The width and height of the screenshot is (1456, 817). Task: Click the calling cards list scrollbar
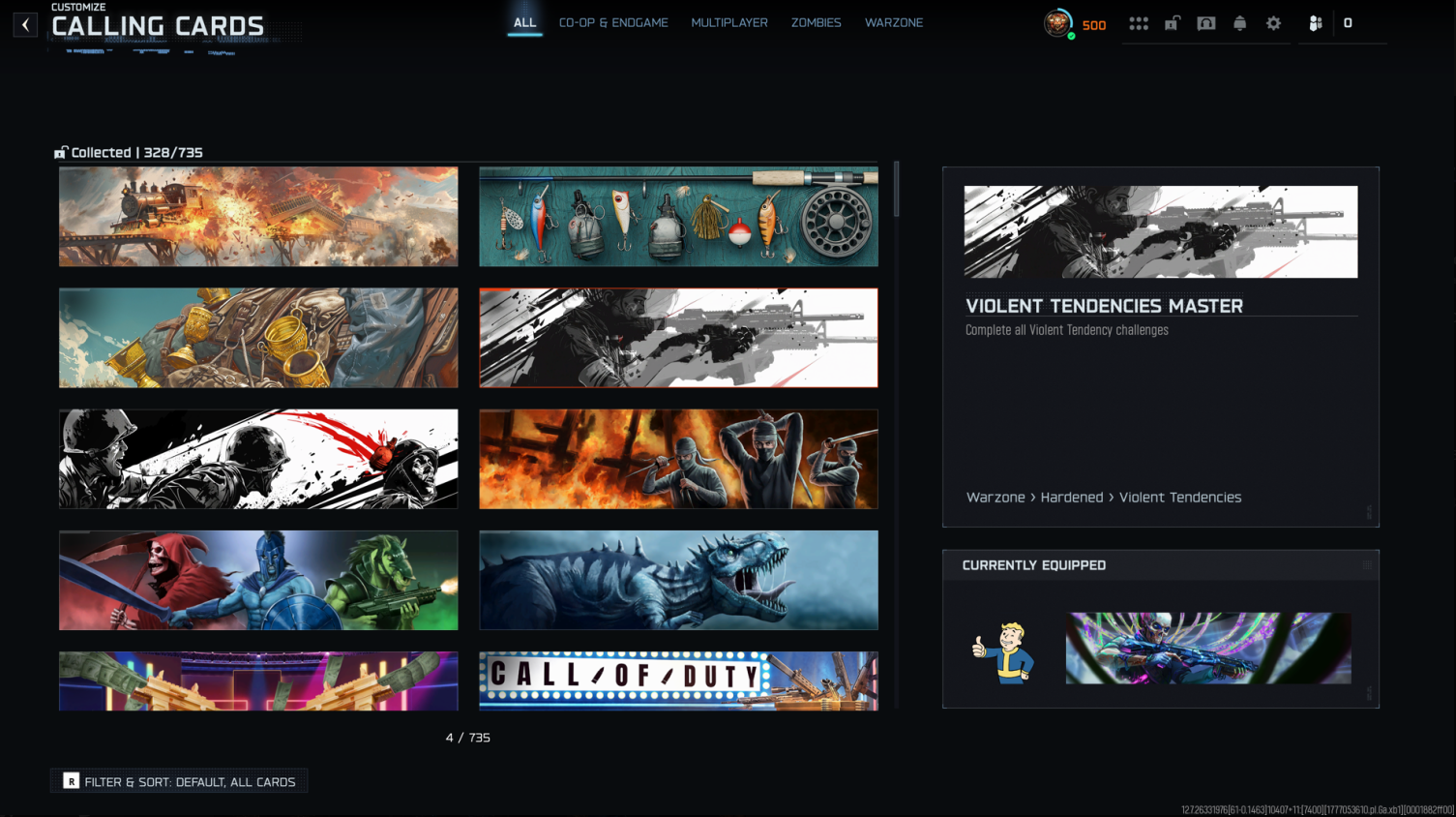(x=897, y=190)
